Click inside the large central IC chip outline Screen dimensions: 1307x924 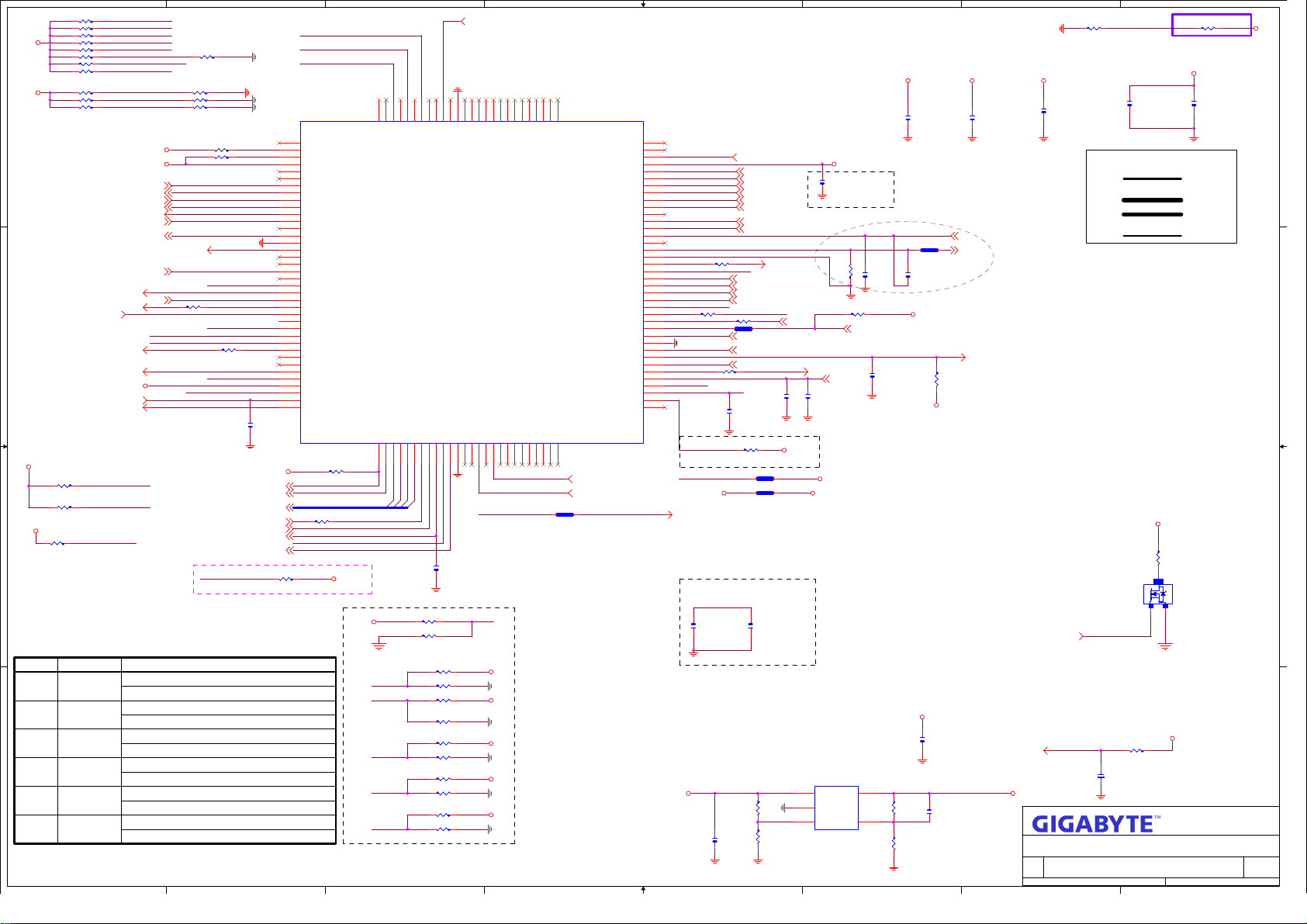(x=472, y=282)
